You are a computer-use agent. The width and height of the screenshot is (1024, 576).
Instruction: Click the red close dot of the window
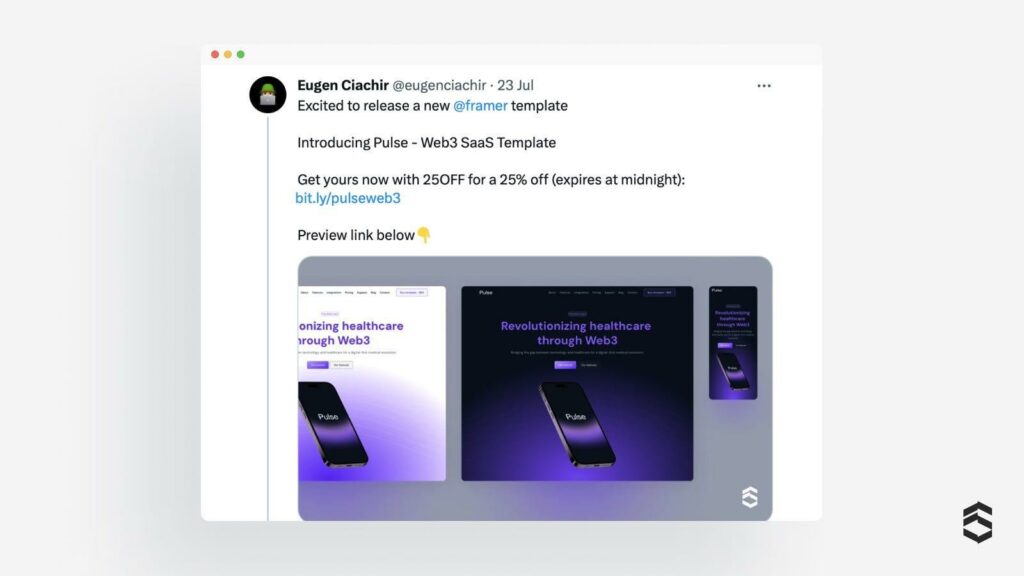215,54
